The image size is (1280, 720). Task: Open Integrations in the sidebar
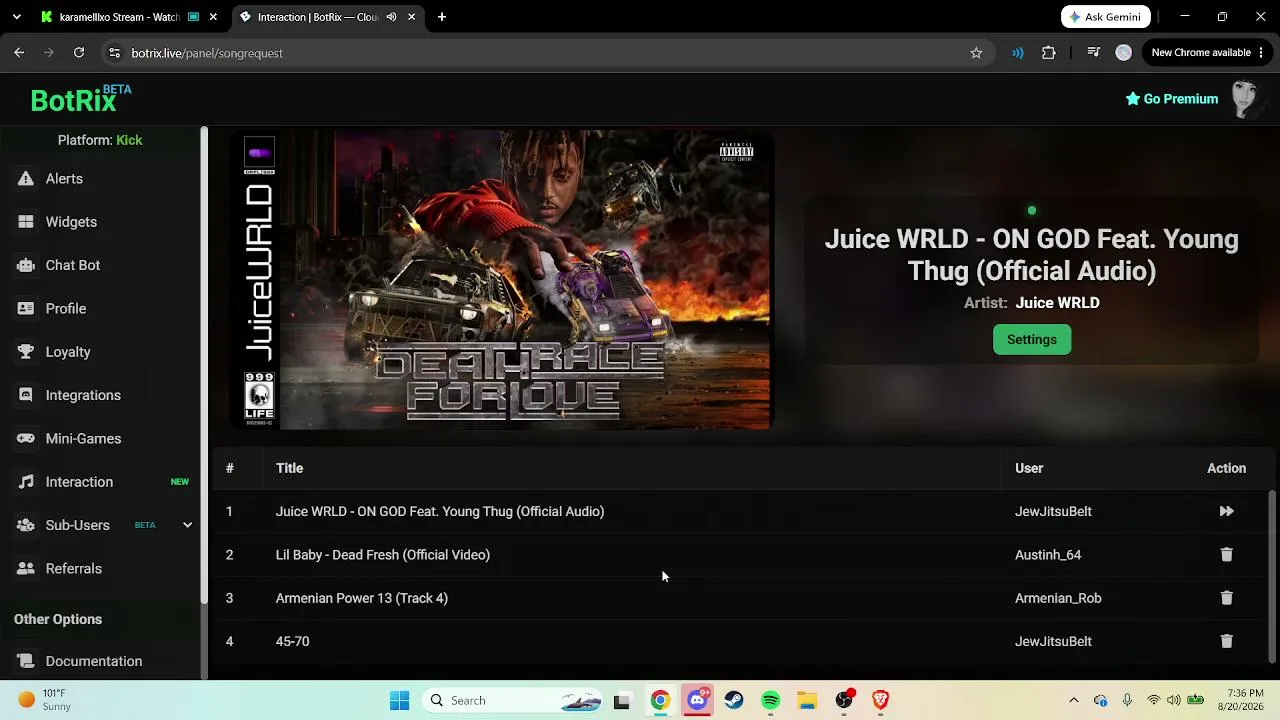tap(83, 395)
